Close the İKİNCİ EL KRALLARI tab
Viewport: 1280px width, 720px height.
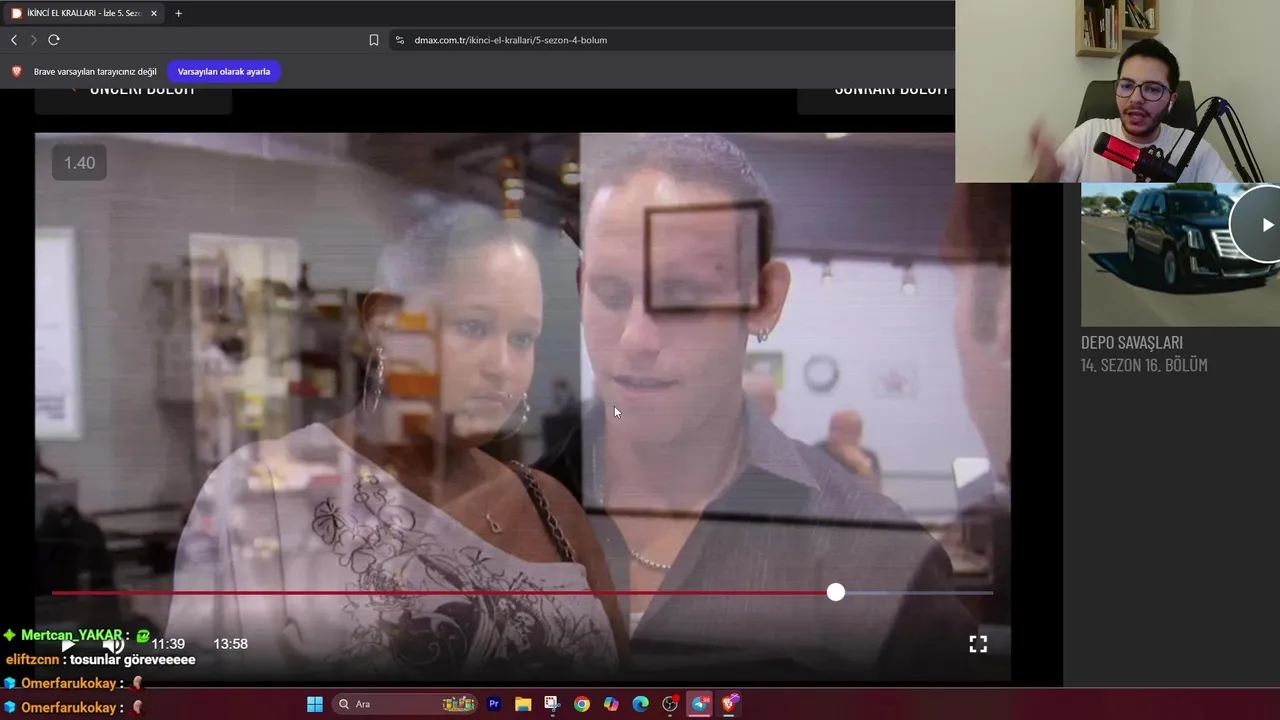click(x=154, y=13)
